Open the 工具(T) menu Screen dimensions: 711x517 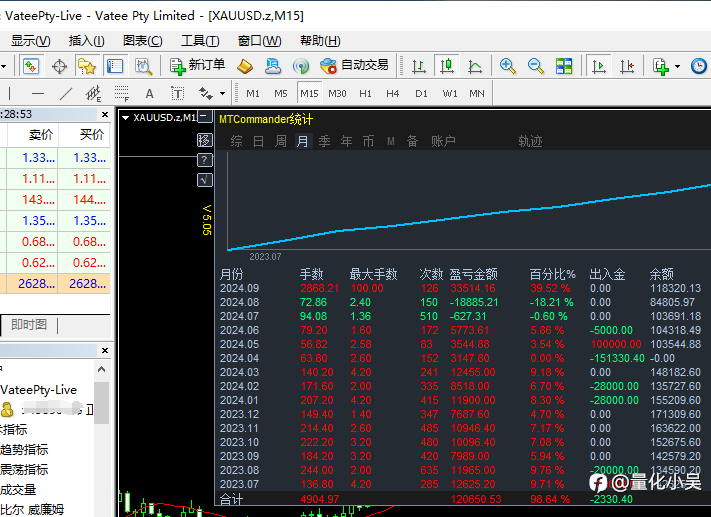pyautogui.click(x=200, y=41)
